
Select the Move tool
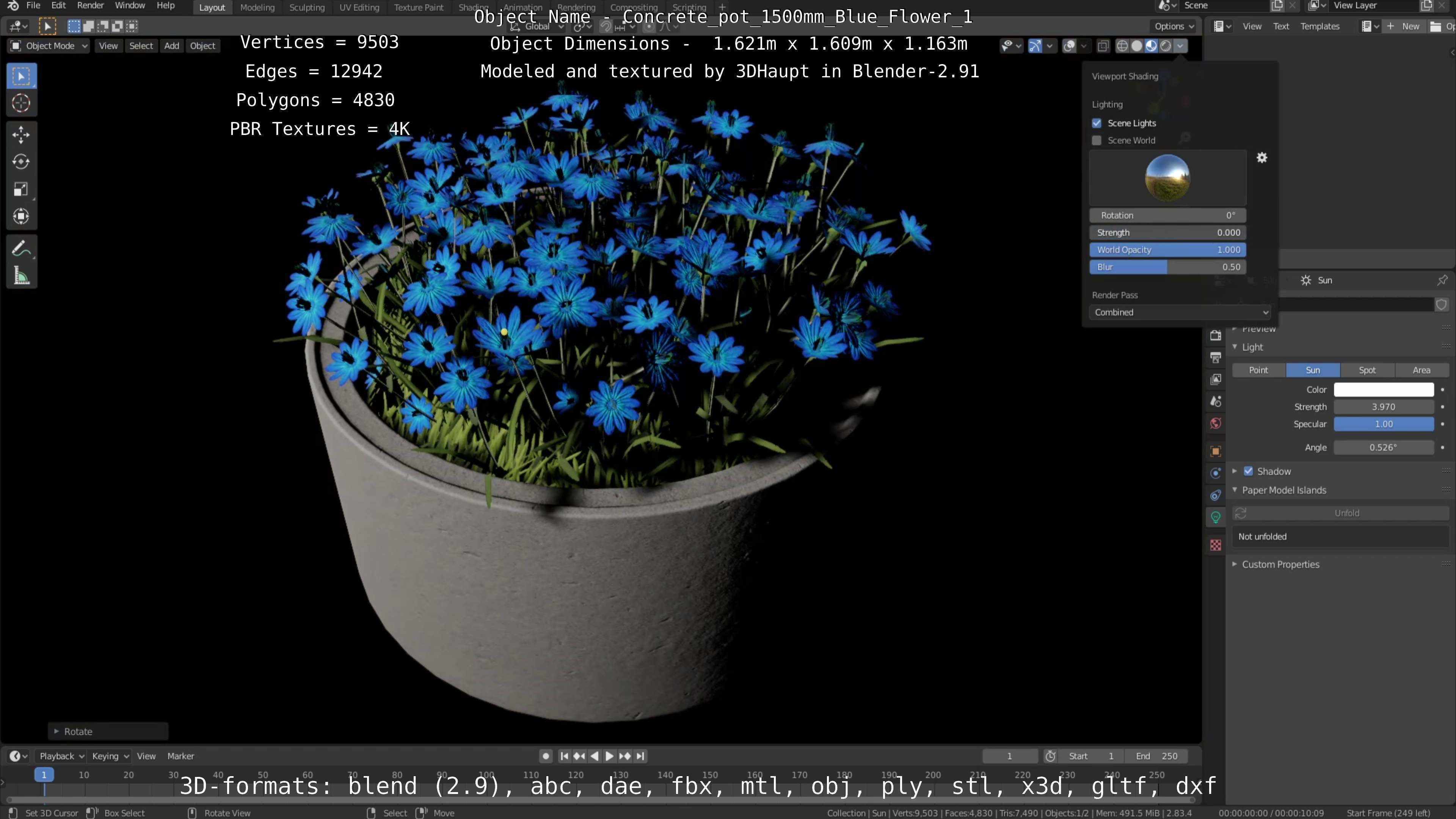(22, 135)
